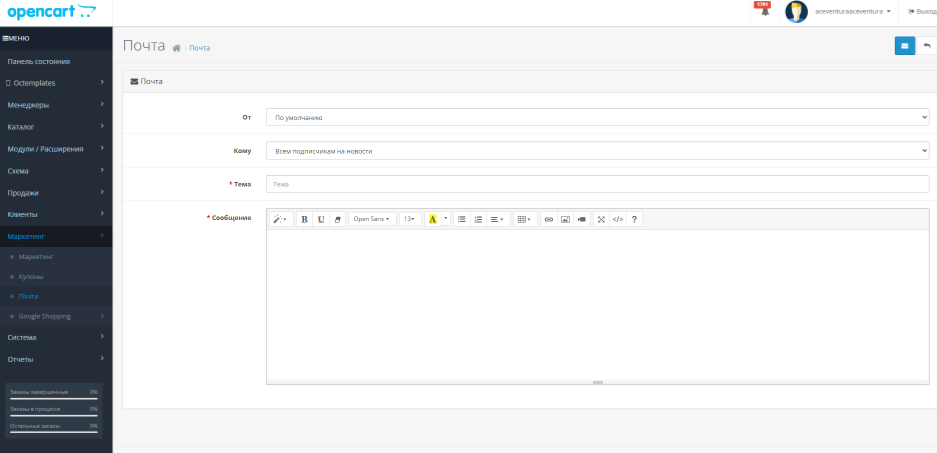
Task: Open the Open Sans font family dropdown
Action: (371, 219)
